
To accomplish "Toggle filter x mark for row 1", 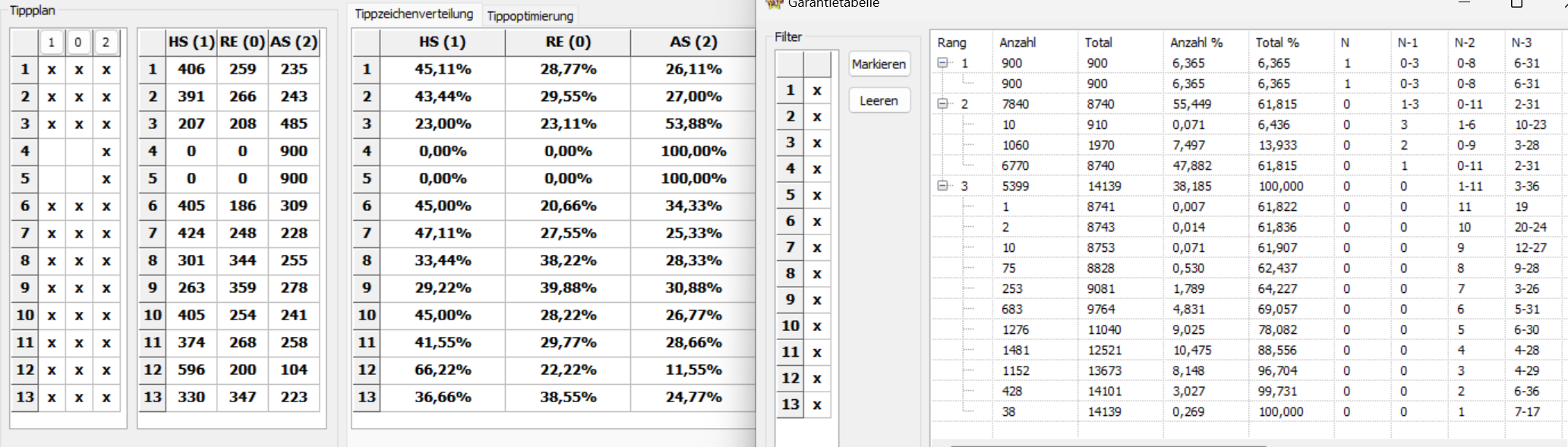I will (817, 90).
